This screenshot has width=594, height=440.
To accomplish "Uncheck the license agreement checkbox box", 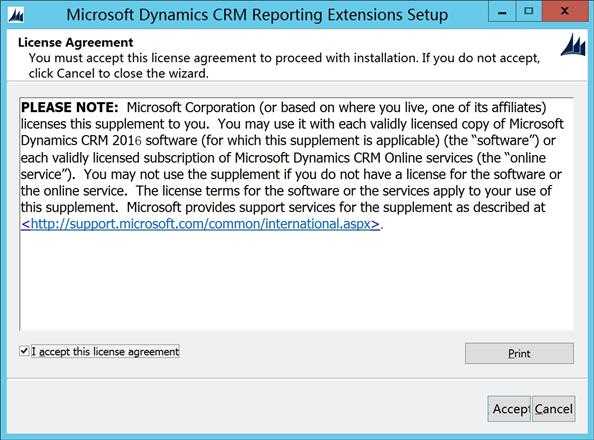I will pyautogui.click(x=24, y=351).
